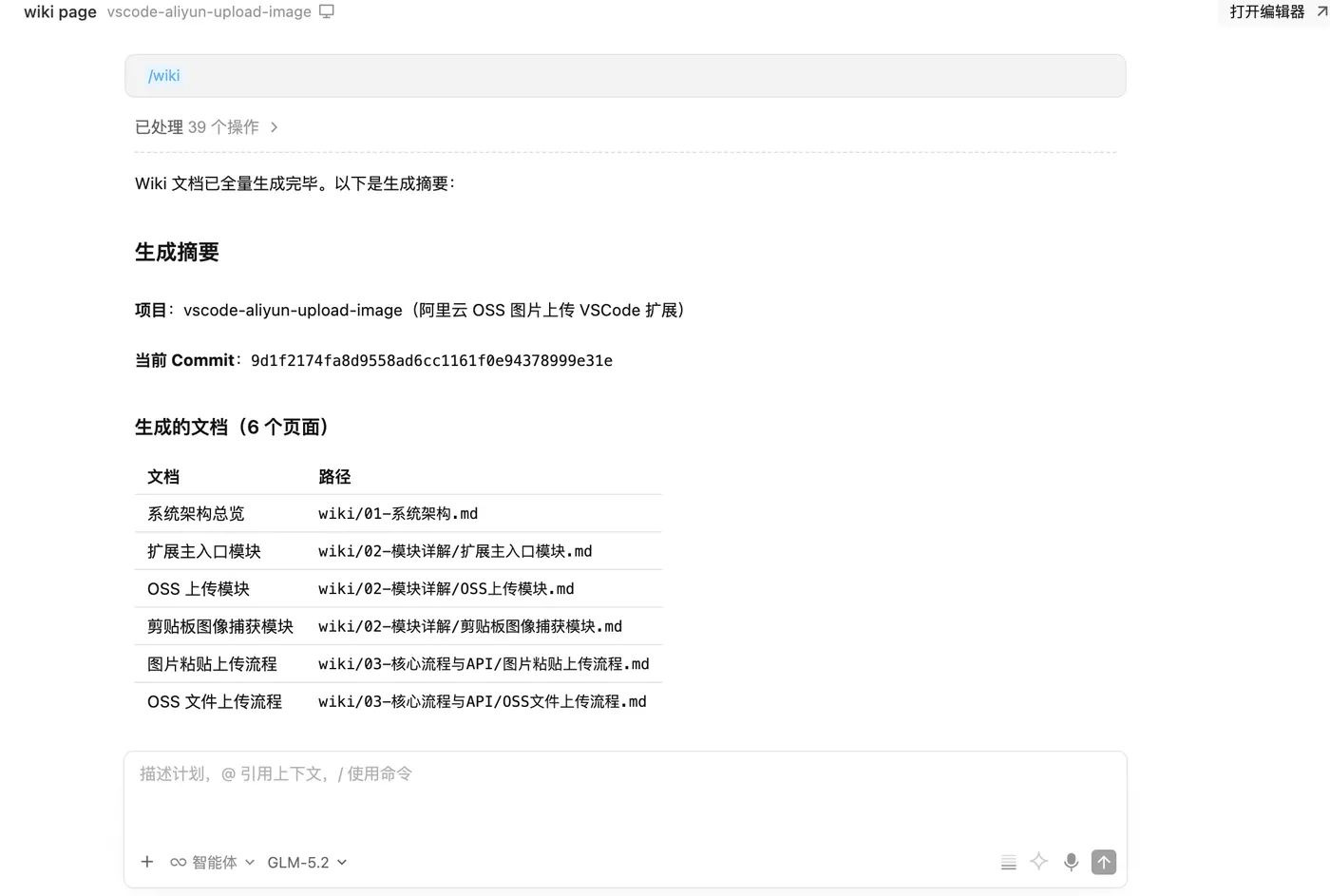The height and width of the screenshot is (896, 1330).
Task: Click the stacked lines context usage icon
Action: (1008, 863)
